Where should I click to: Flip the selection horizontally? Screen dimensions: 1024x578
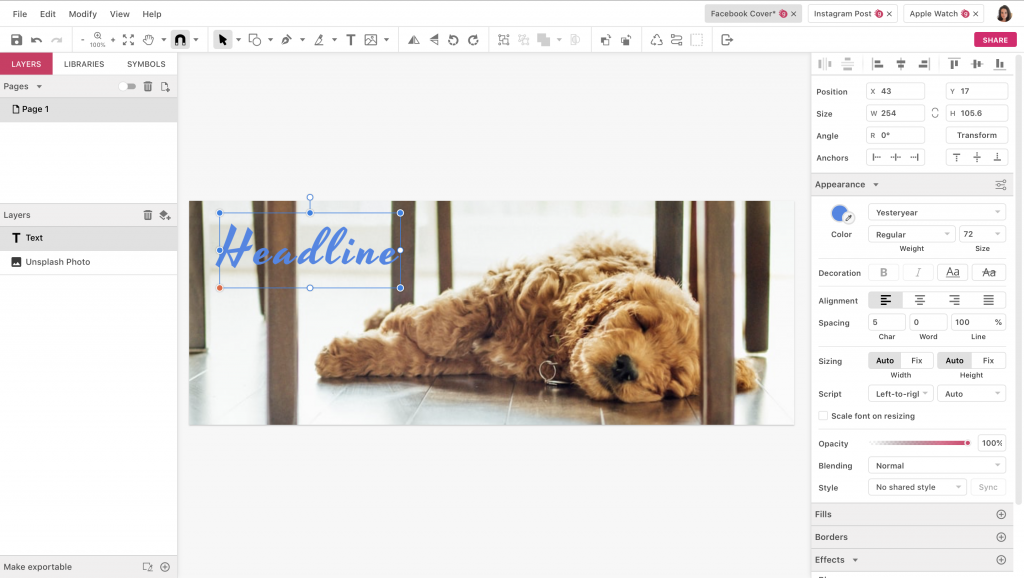click(x=413, y=39)
